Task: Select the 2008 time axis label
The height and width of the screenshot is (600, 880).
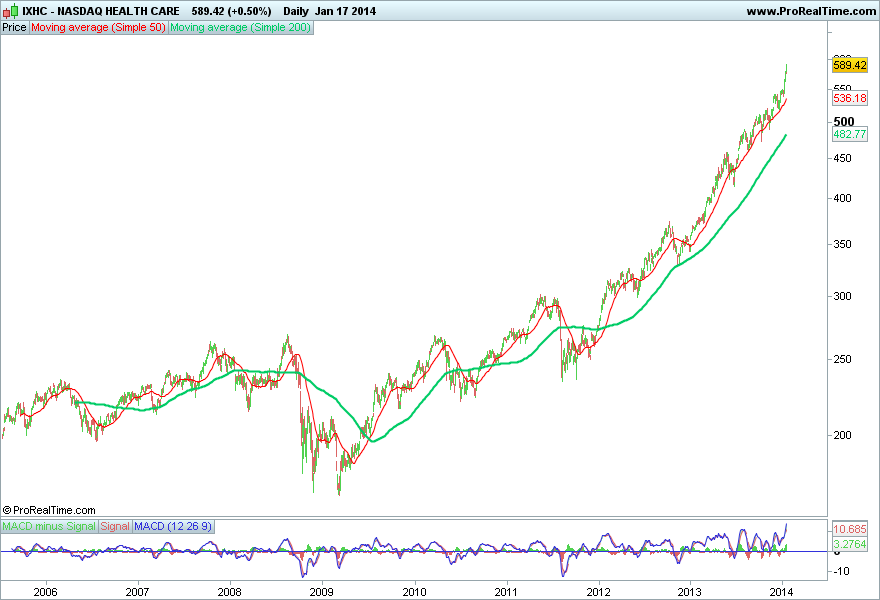Action: coord(229,592)
